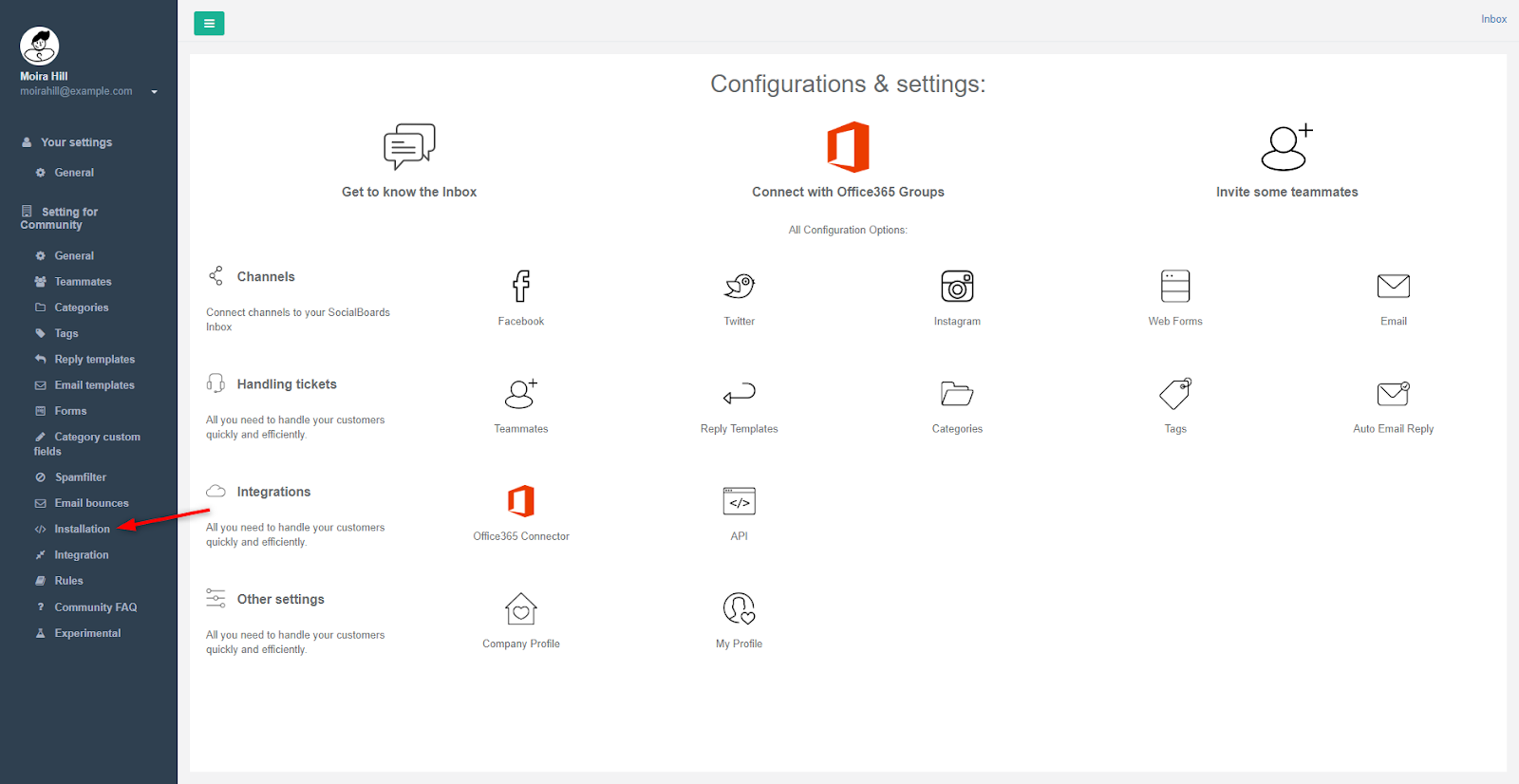Click Connect with Office365 Groups link
Viewport: 1519px width, 784px height.
tap(849, 192)
